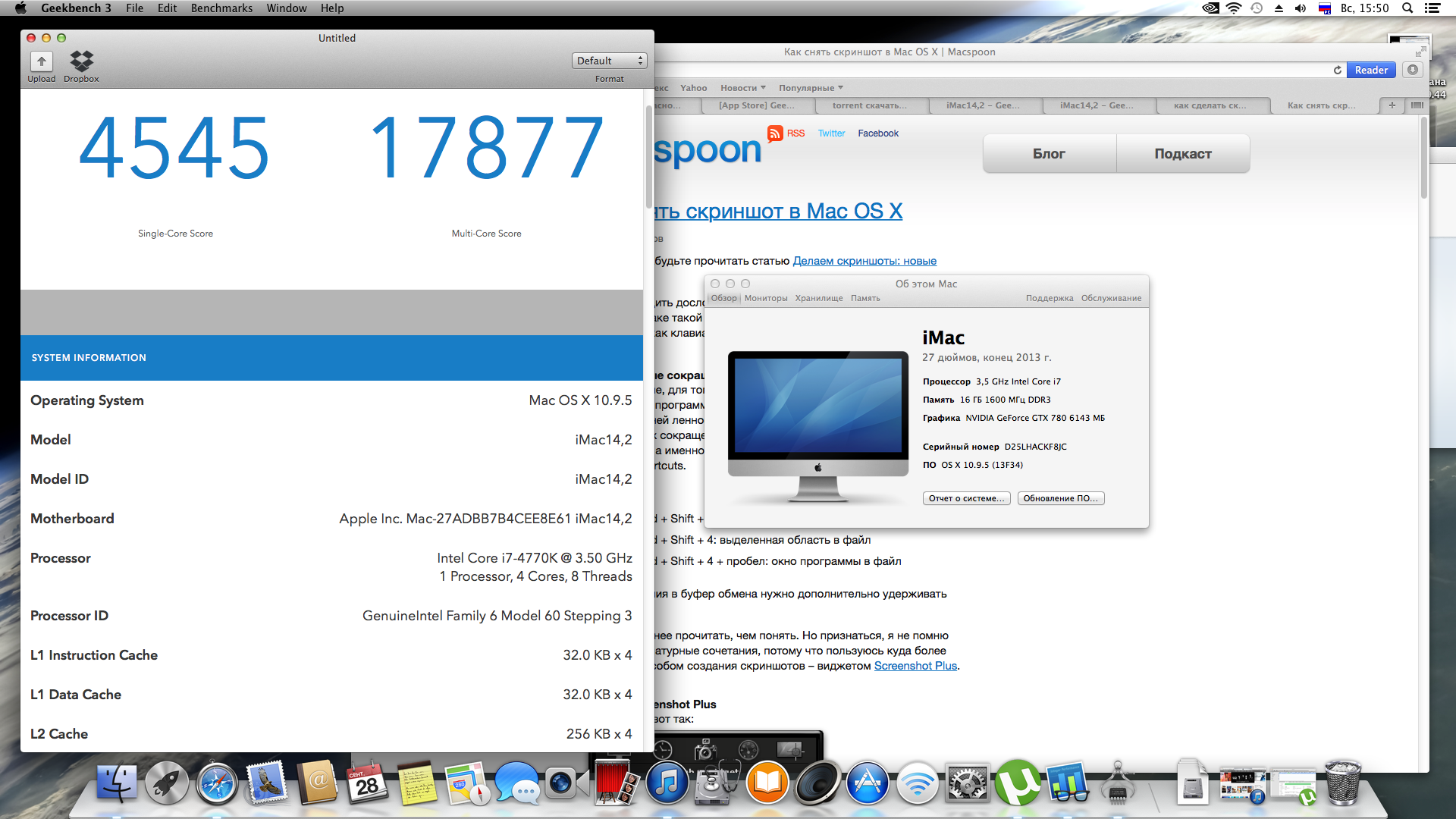1456x819 pixels.
Task: Click the article title link about Mac OS X
Action: (779, 211)
